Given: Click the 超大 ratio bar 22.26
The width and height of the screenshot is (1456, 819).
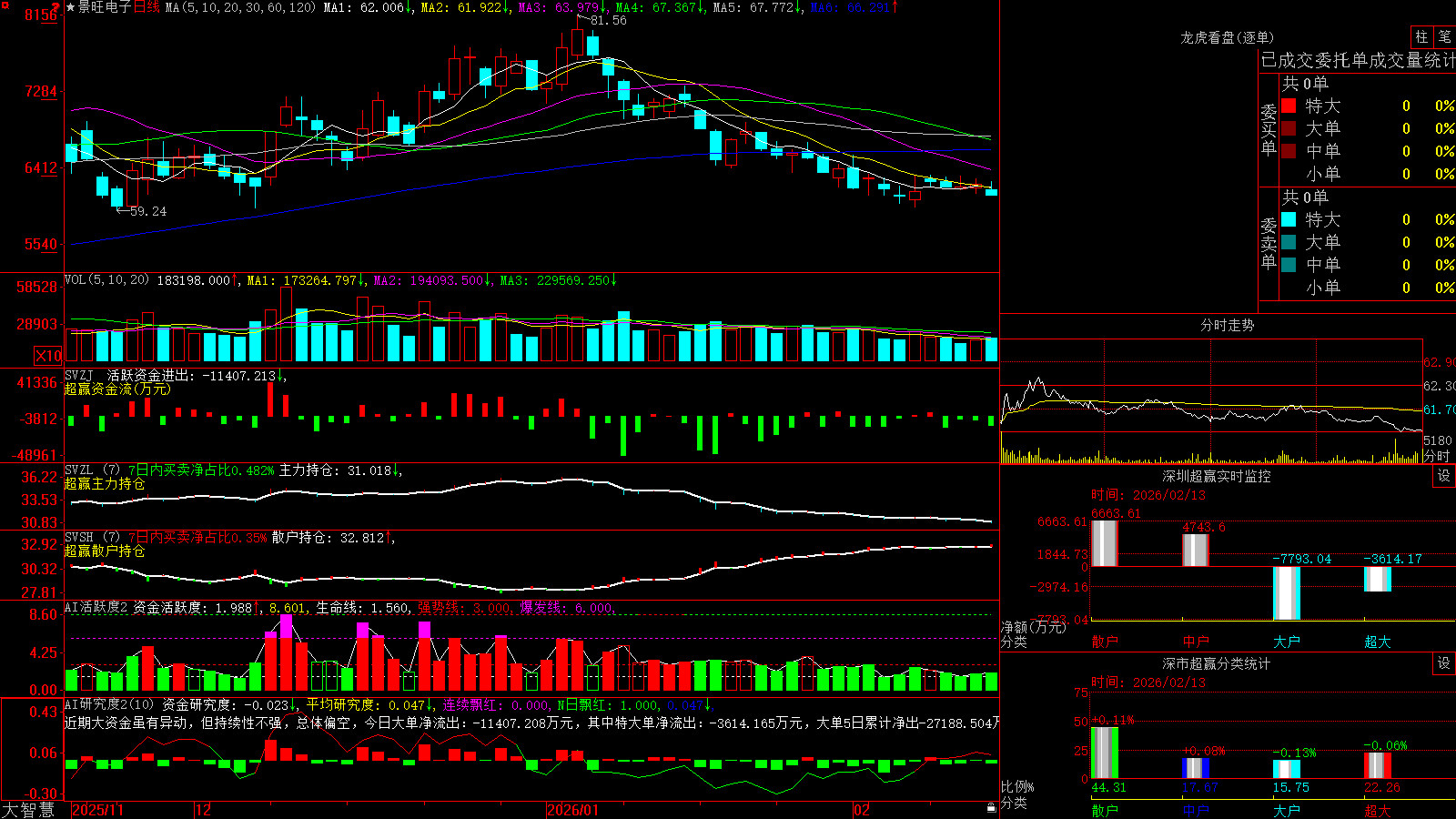Looking at the screenshot, I should [x=1378, y=765].
